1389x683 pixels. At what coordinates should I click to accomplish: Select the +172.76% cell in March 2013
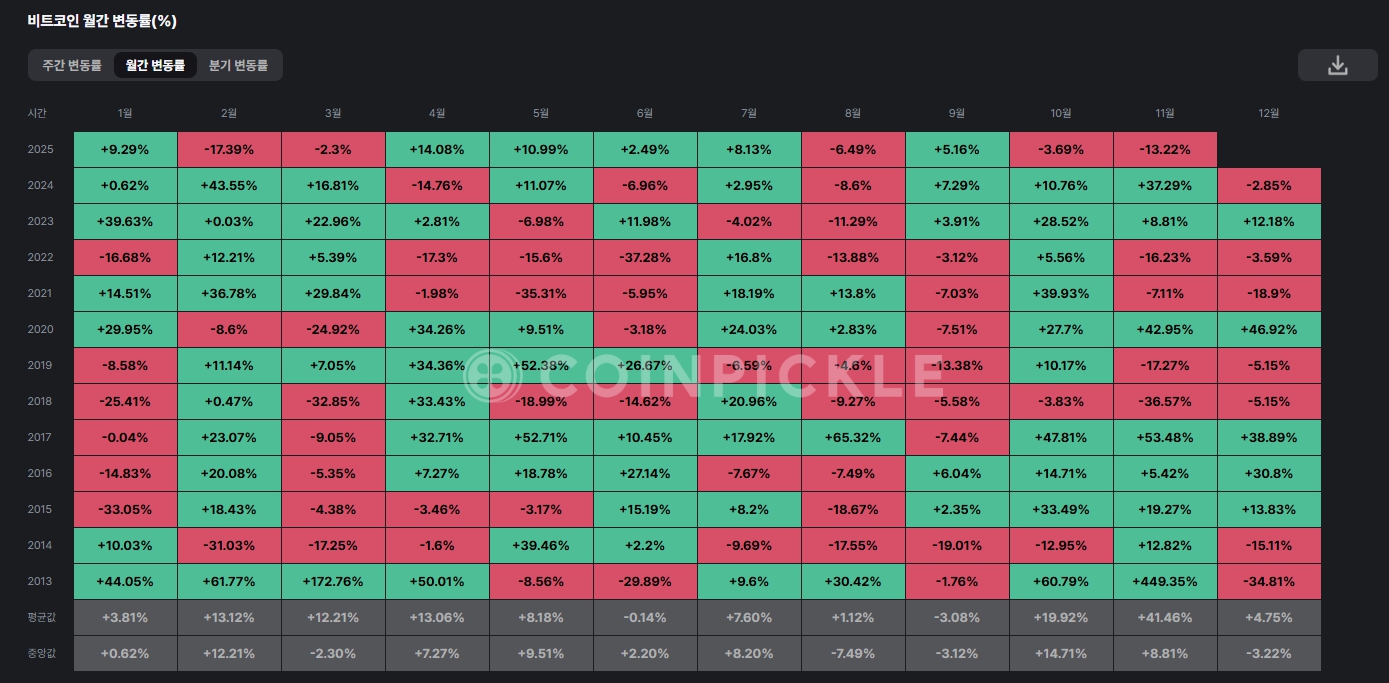click(x=333, y=582)
